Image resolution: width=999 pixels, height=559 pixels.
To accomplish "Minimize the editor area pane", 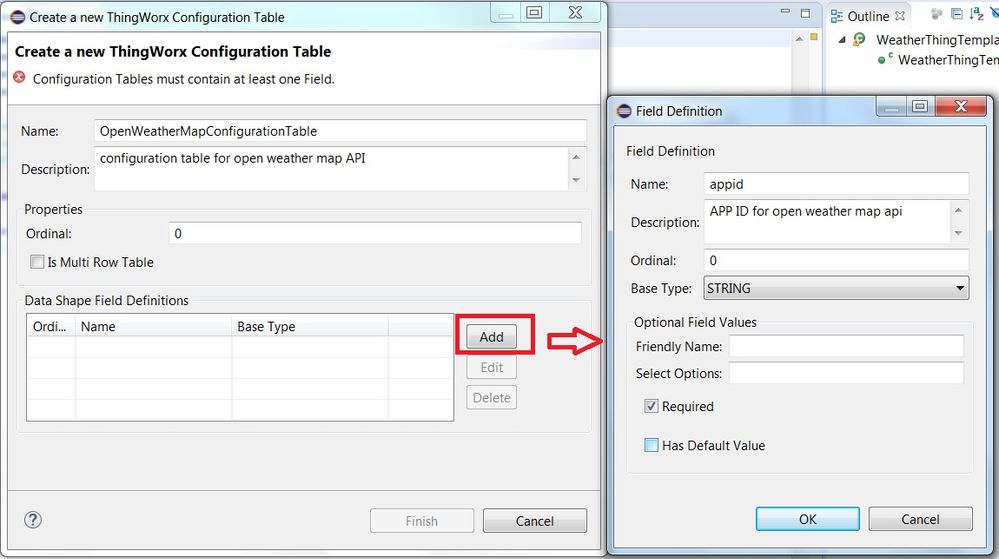I will [786, 12].
